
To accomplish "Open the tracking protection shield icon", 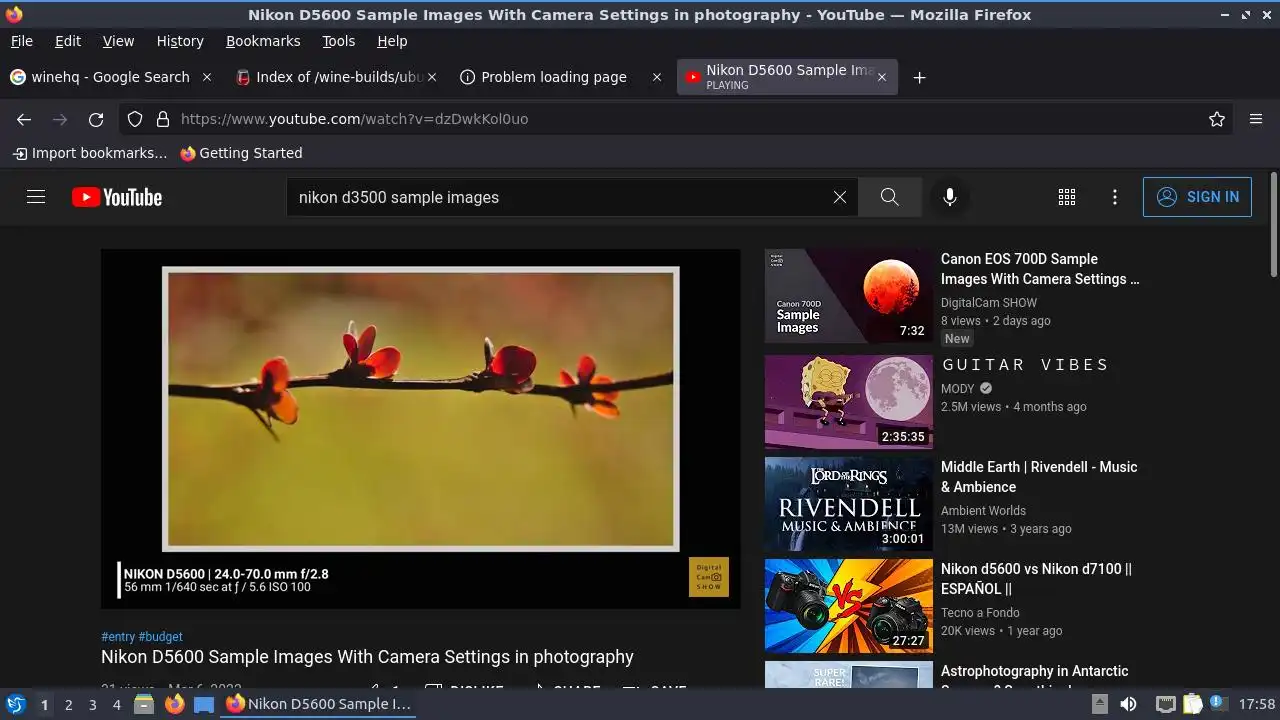I will [x=135, y=119].
